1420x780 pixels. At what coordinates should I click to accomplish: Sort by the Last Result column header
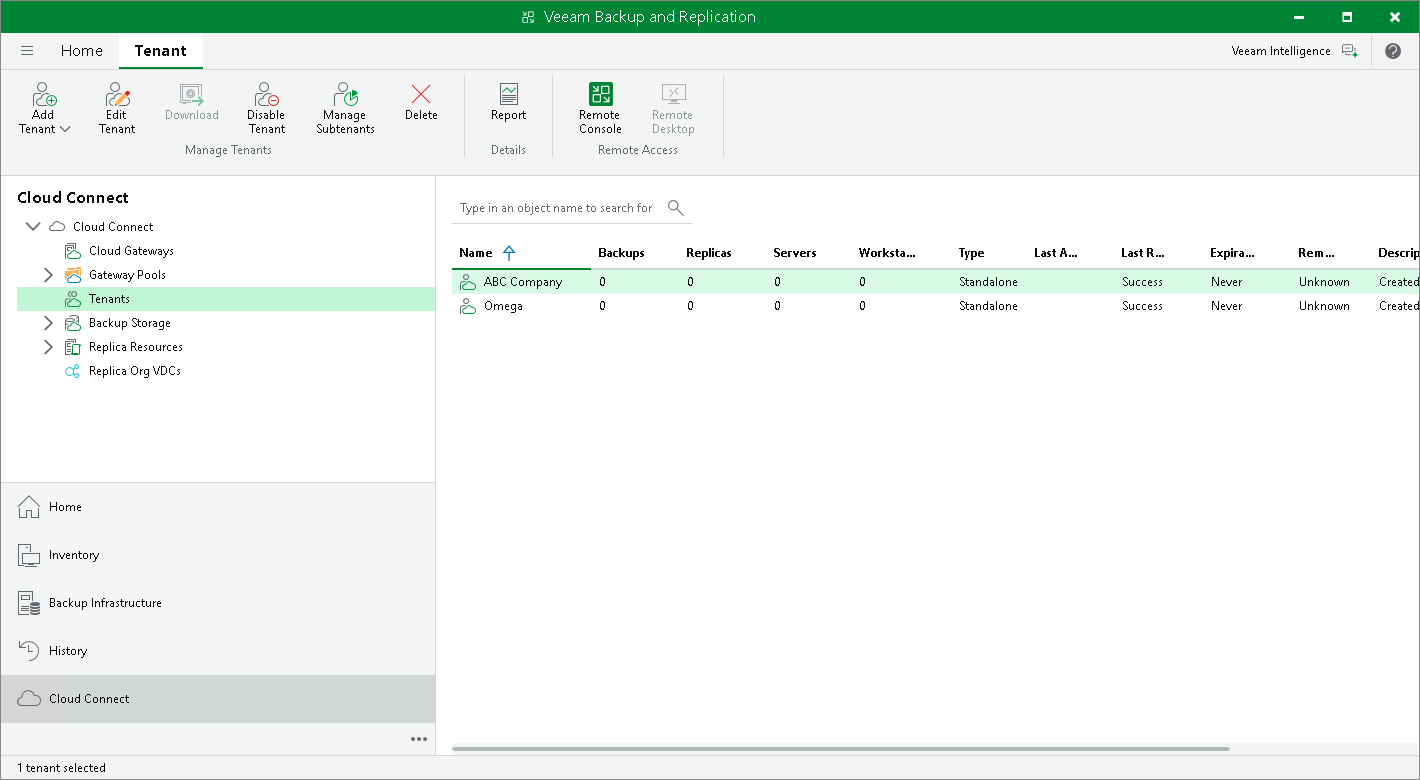[x=1143, y=253]
